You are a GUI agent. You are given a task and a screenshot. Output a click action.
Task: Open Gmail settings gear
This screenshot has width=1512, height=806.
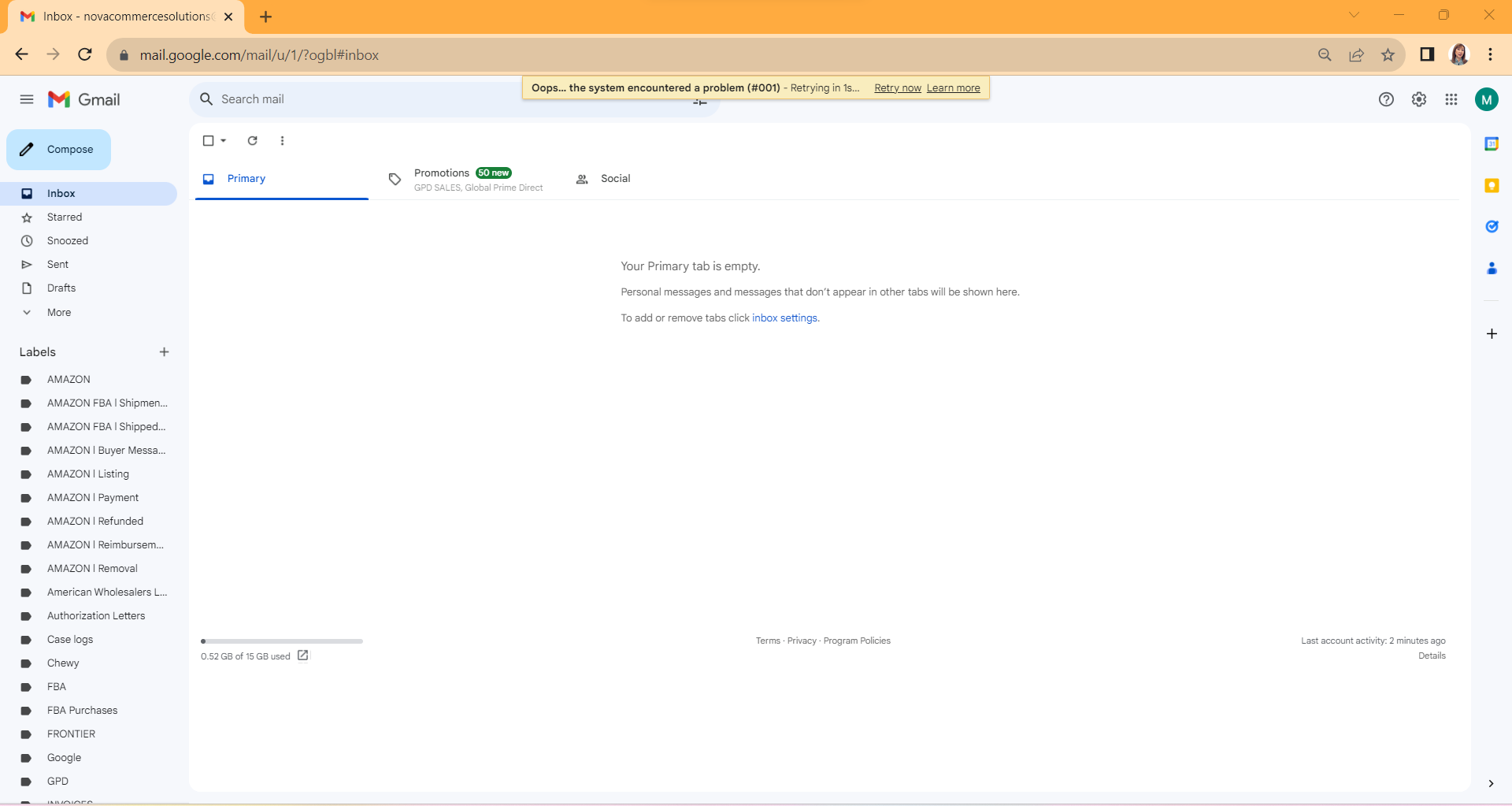pos(1419,99)
